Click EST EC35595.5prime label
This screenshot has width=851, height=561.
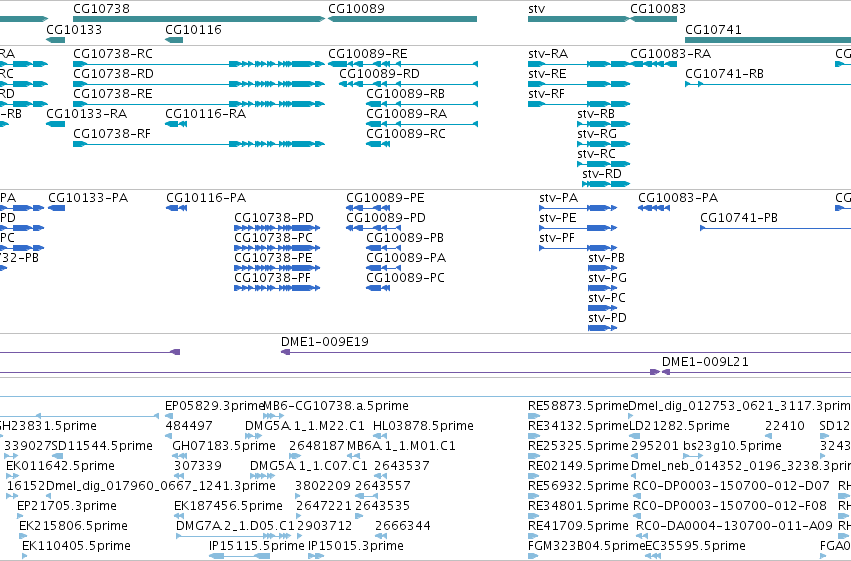click(x=695, y=545)
